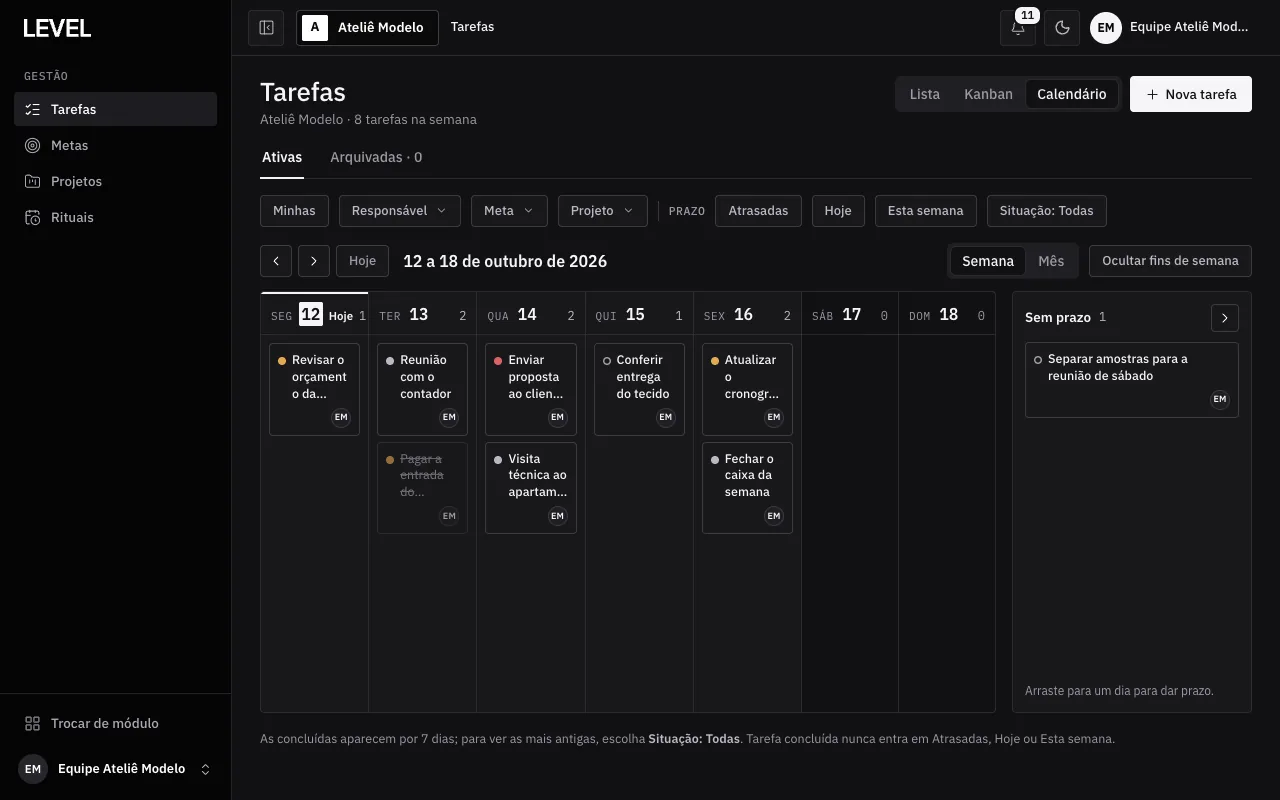Go to next week arrow
Image resolution: width=1280 pixels, height=800 pixels.
point(314,261)
